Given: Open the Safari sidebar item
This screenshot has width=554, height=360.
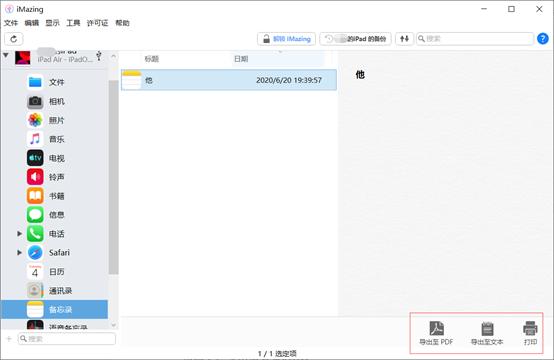Looking at the screenshot, I should (55, 253).
